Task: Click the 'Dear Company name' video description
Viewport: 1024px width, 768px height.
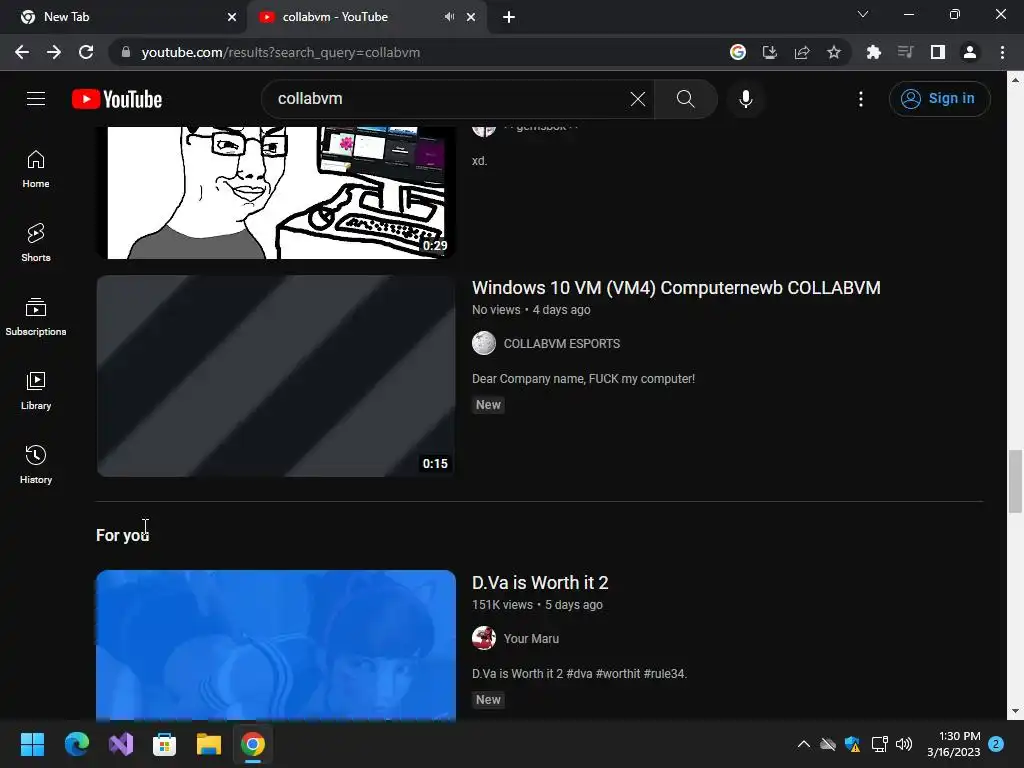Action: click(x=583, y=379)
